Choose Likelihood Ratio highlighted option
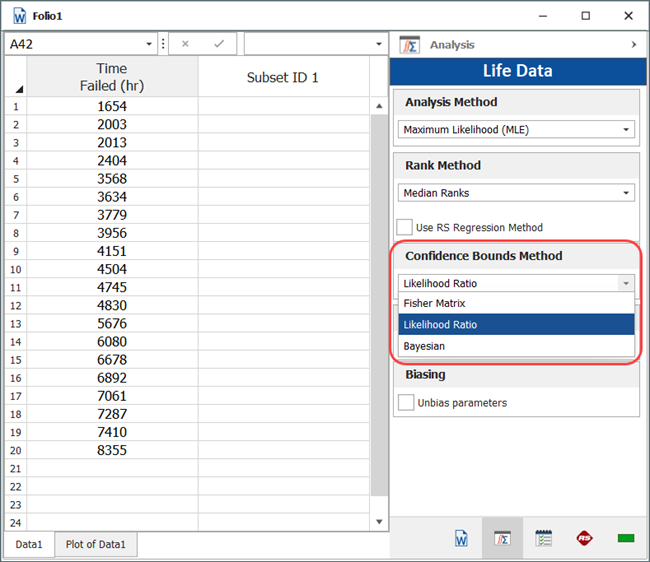 pos(516,325)
